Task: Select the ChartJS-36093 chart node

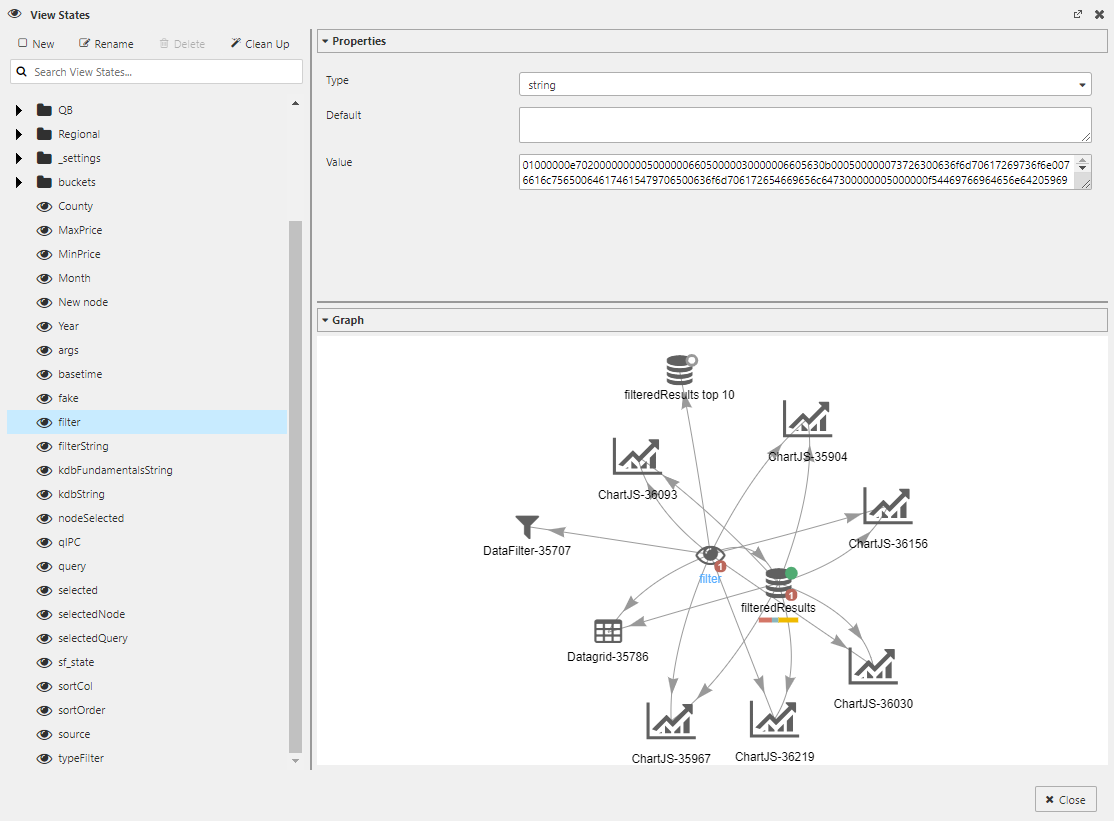Action: [637, 456]
